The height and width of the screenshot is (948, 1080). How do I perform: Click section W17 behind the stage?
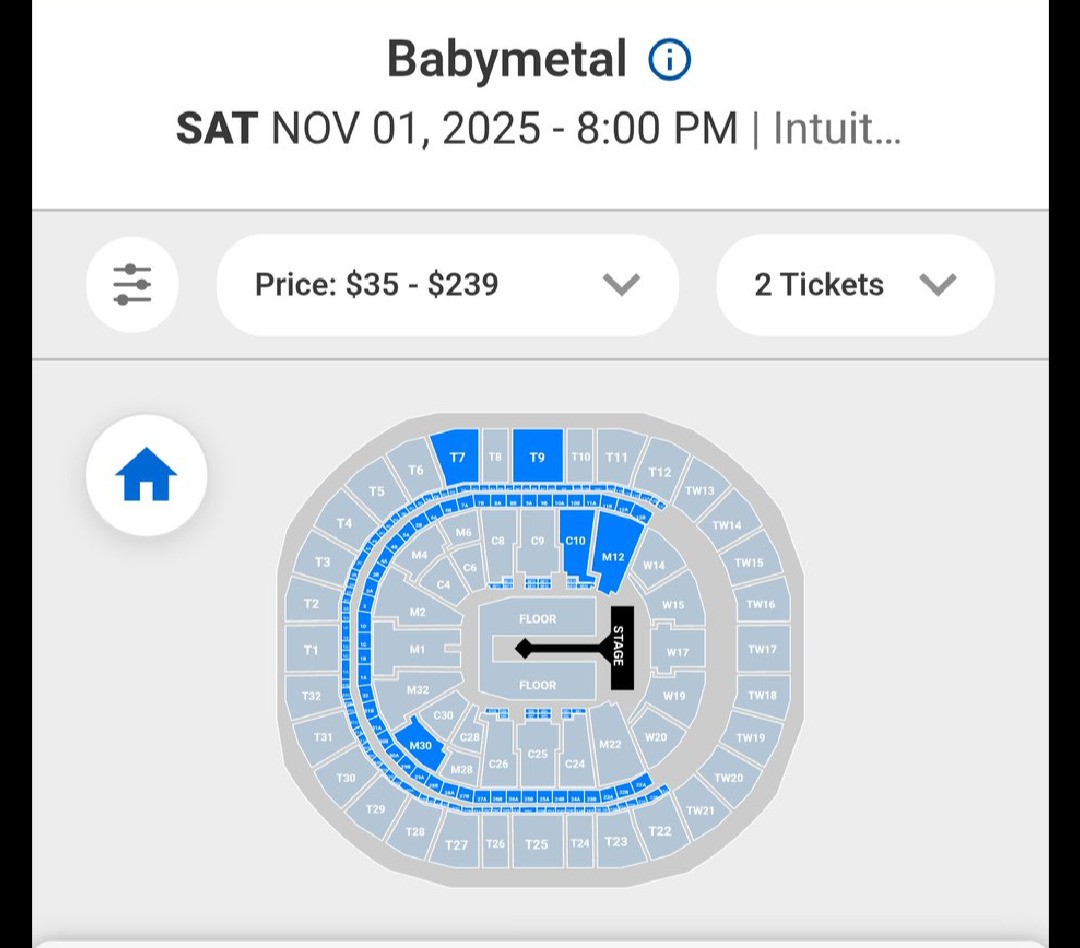click(x=678, y=652)
